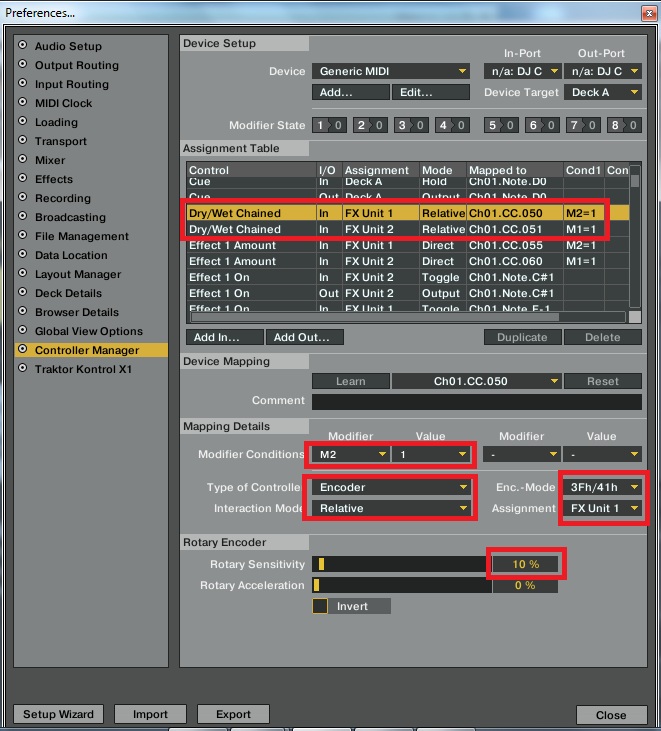Enable the Invert checkbox
Image resolution: width=661 pixels, height=731 pixels.
coord(320,606)
